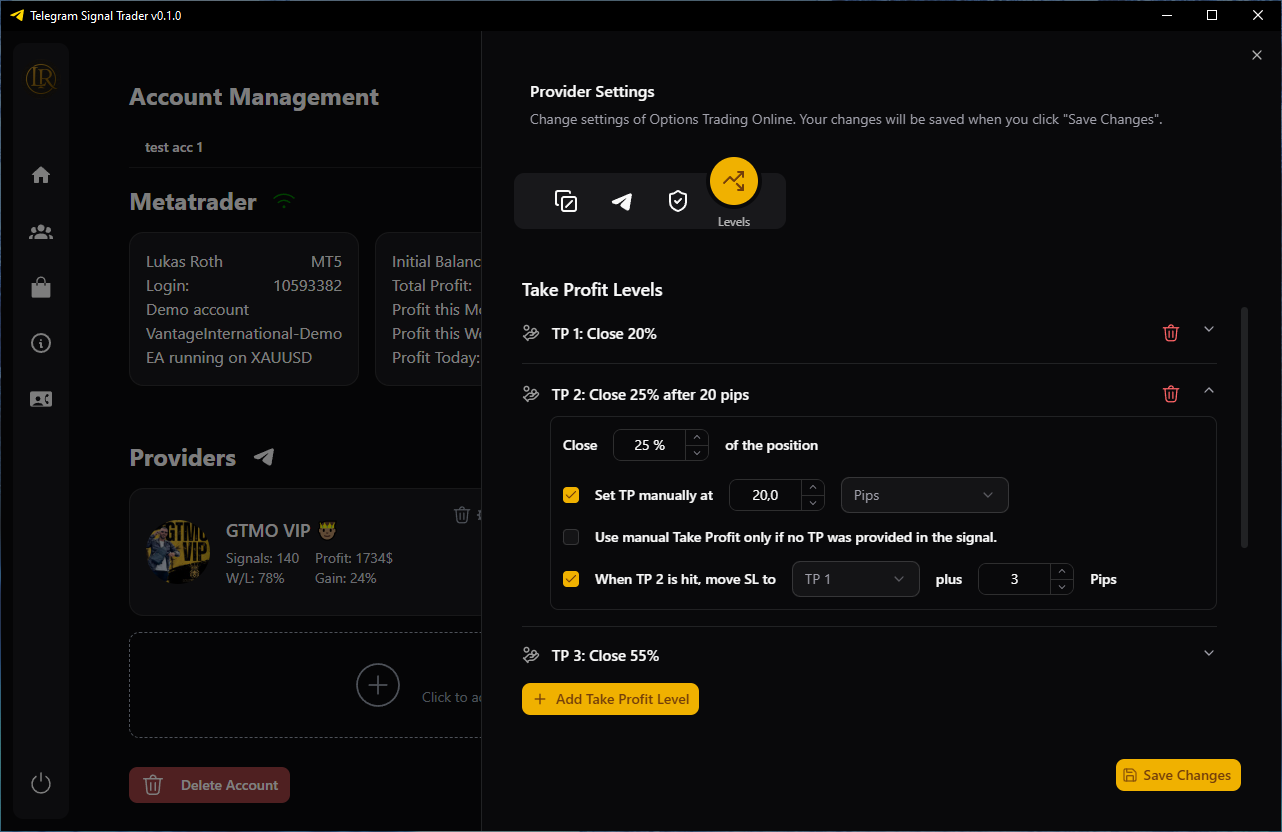This screenshot has width=1282, height=832.
Task: Switch to the shield protection tab icon
Action: [678, 201]
